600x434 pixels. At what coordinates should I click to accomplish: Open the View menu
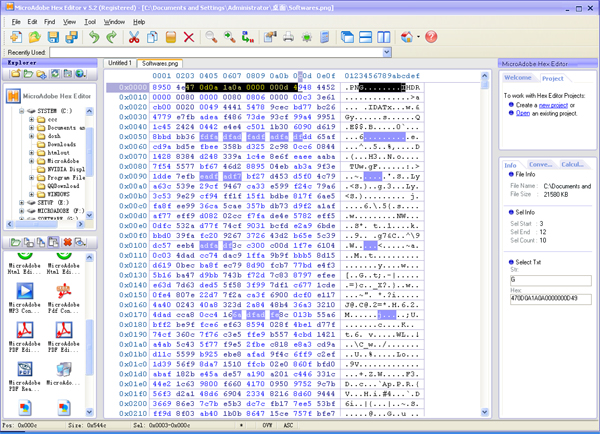tap(69, 22)
